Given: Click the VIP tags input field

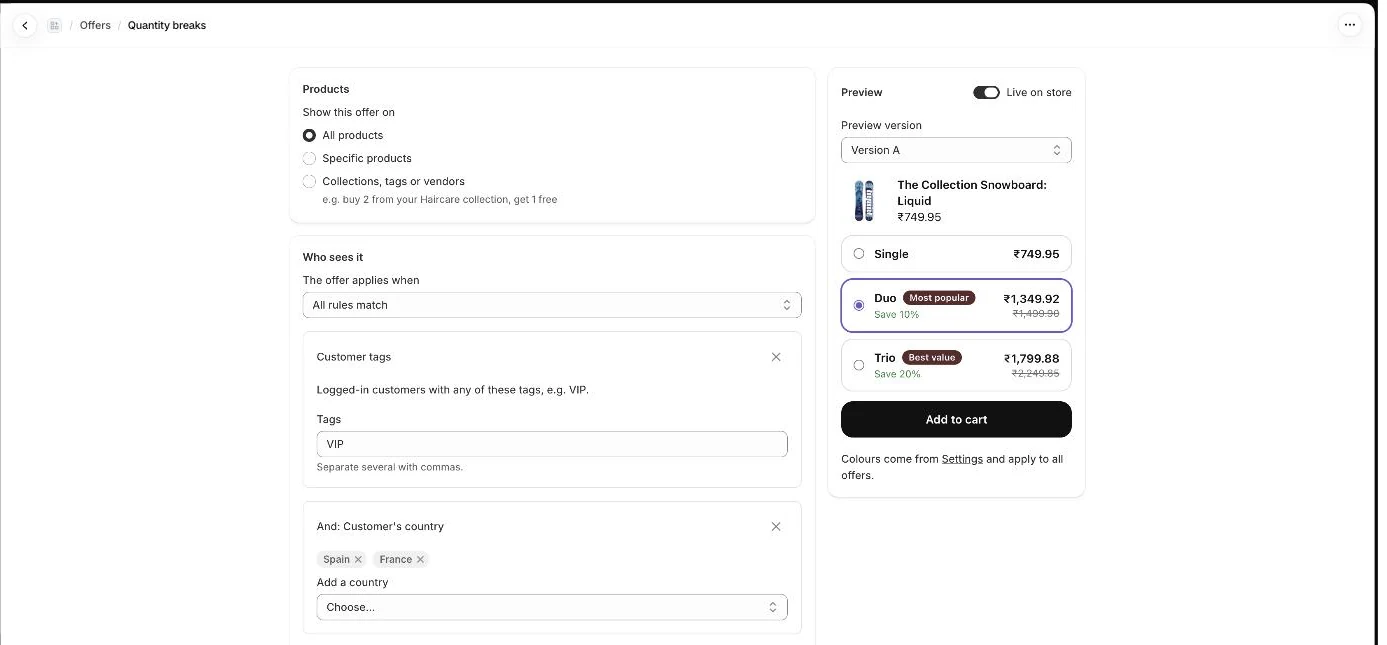Looking at the screenshot, I should coord(552,444).
